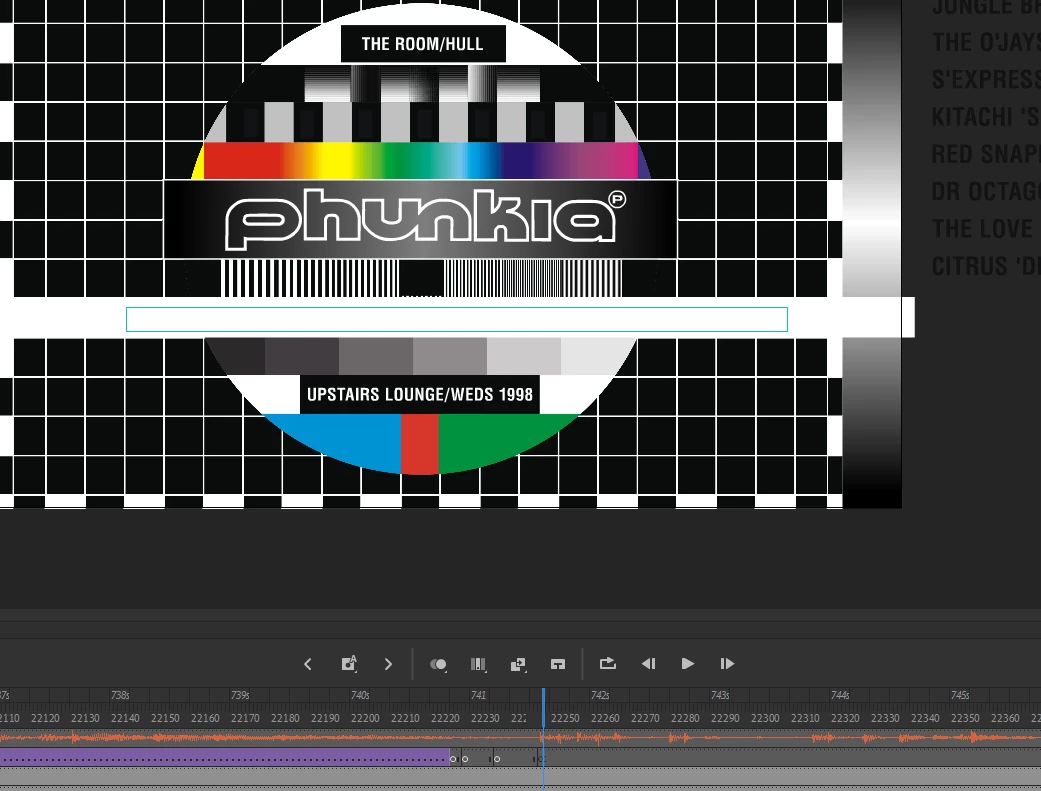Select the rainbow colour bar on stage
This screenshot has height=791, width=1041.
coord(421,160)
